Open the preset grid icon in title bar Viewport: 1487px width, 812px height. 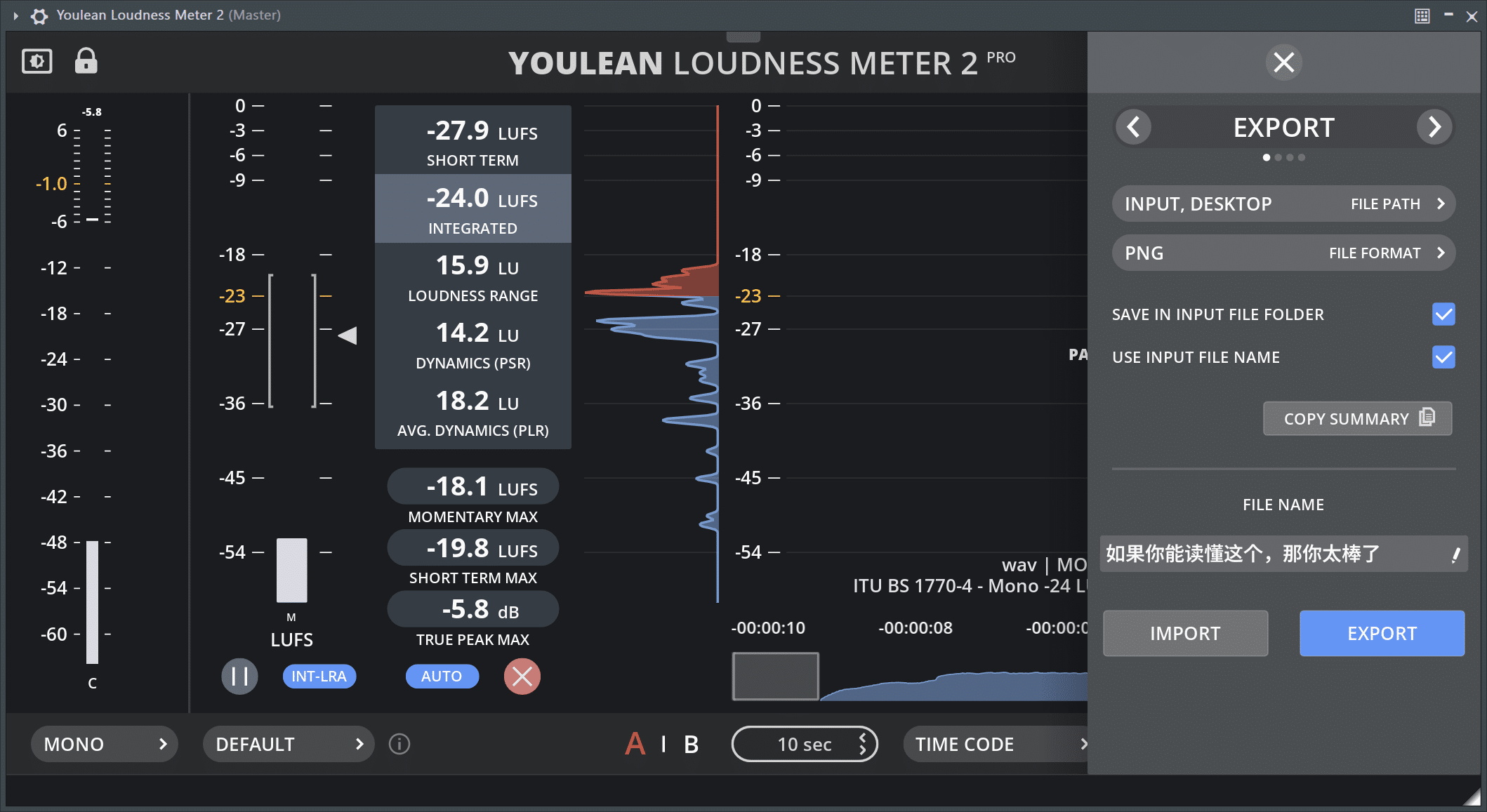point(1422,15)
